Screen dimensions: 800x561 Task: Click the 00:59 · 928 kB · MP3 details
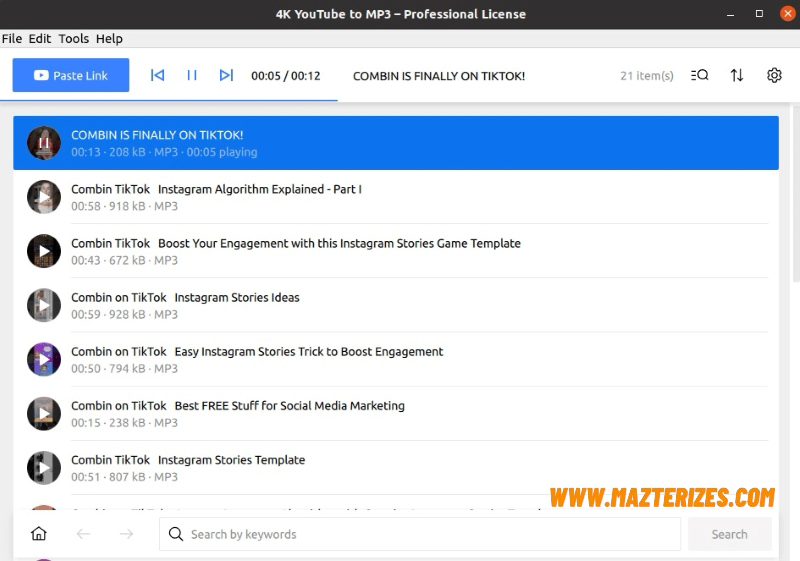click(124, 314)
